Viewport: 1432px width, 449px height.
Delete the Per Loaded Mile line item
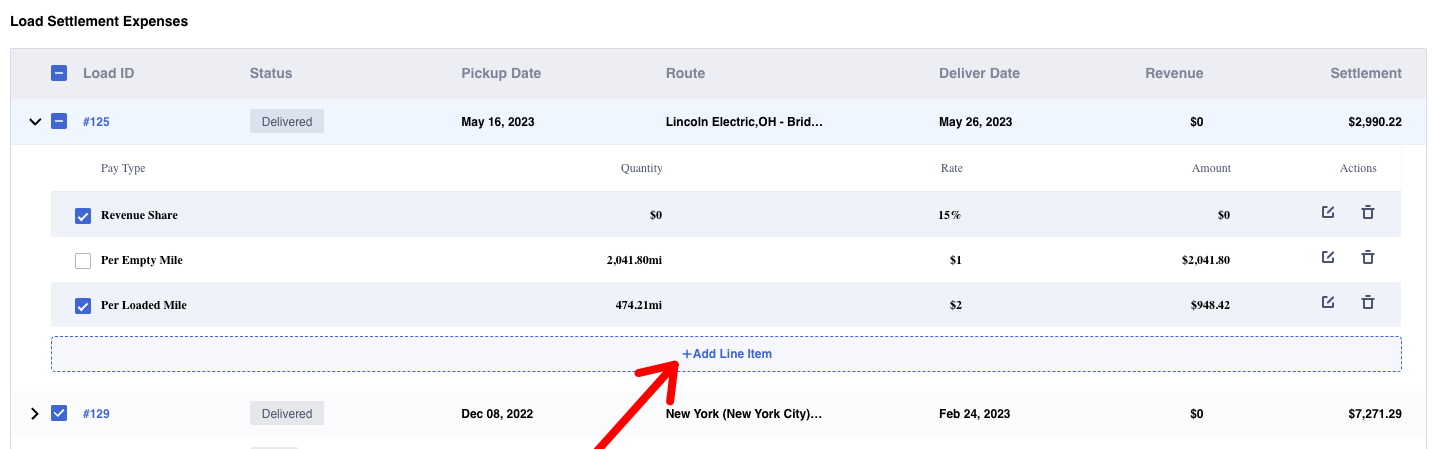pyautogui.click(x=1368, y=303)
